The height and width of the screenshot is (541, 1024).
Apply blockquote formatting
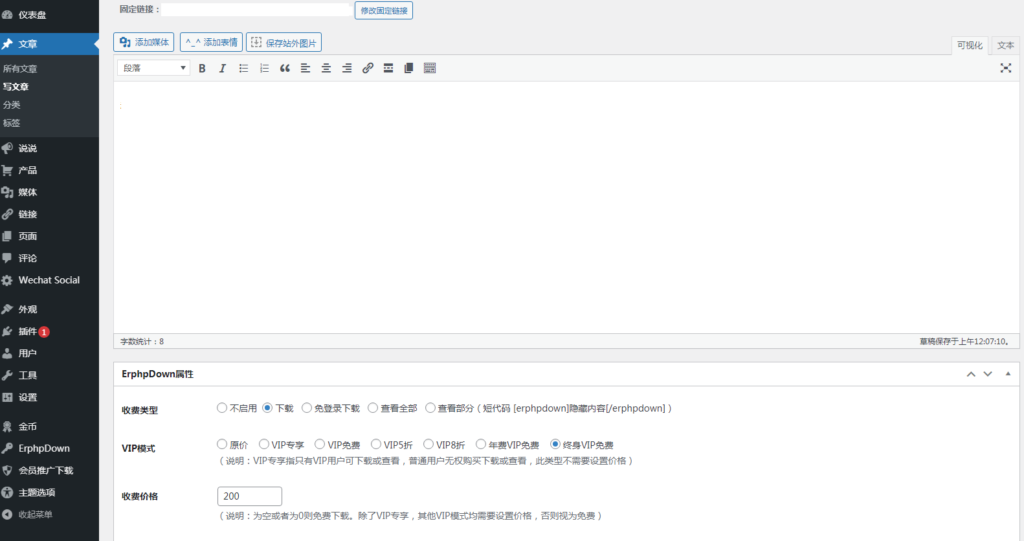tap(285, 68)
